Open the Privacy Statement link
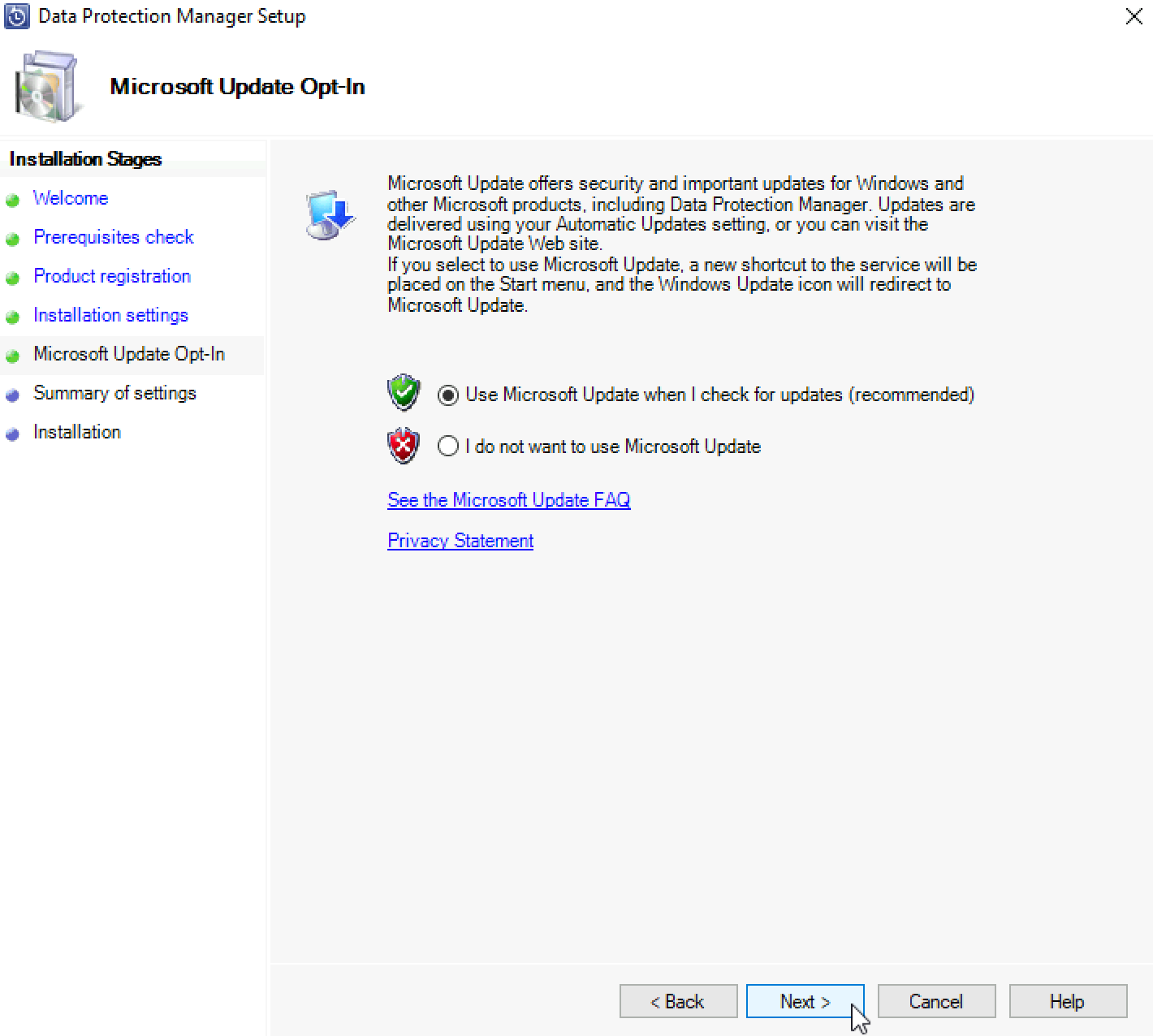Viewport: 1153px width, 1036px height. (x=460, y=541)
